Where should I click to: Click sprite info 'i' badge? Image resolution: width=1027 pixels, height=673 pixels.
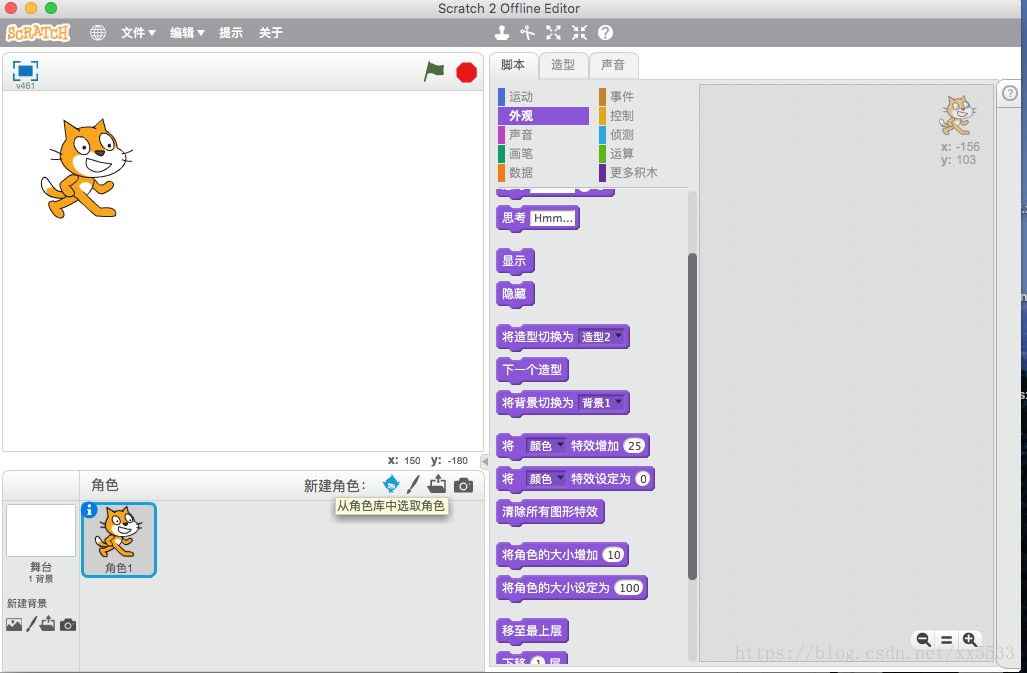pyautogui.click(x=90, y=510)
